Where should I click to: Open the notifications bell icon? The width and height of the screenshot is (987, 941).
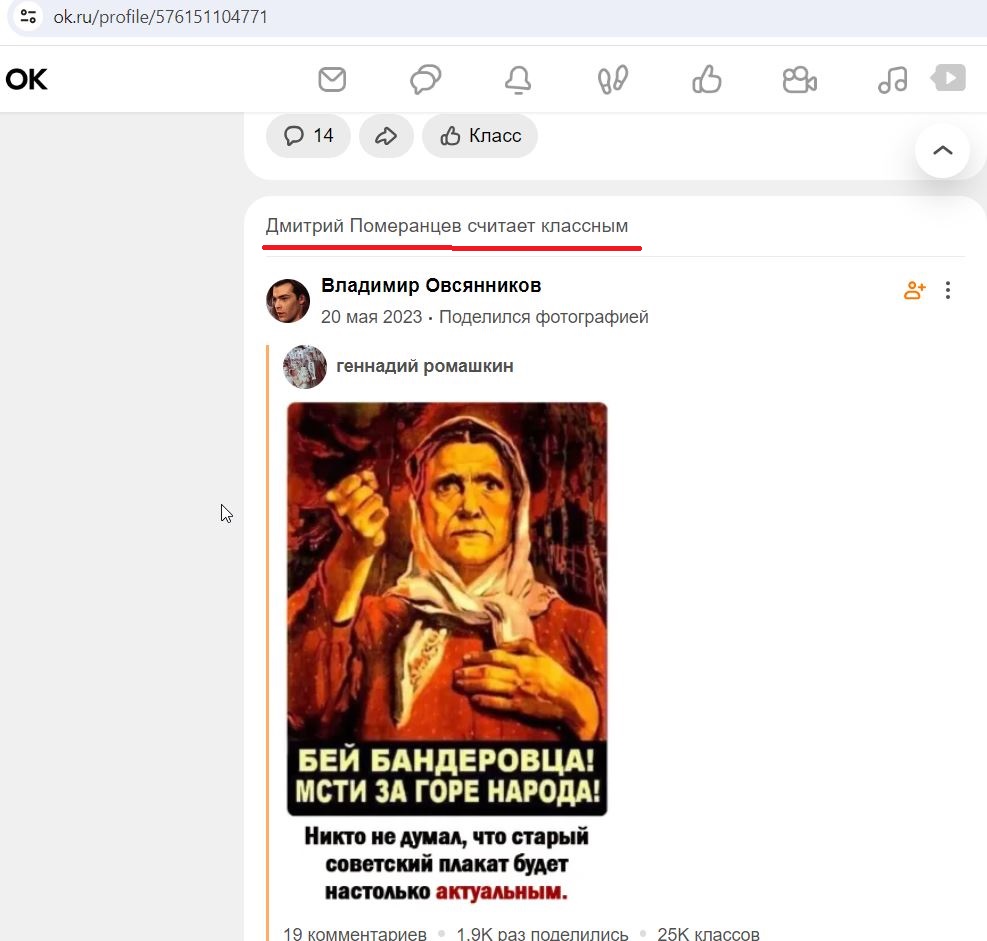point(518,80)
